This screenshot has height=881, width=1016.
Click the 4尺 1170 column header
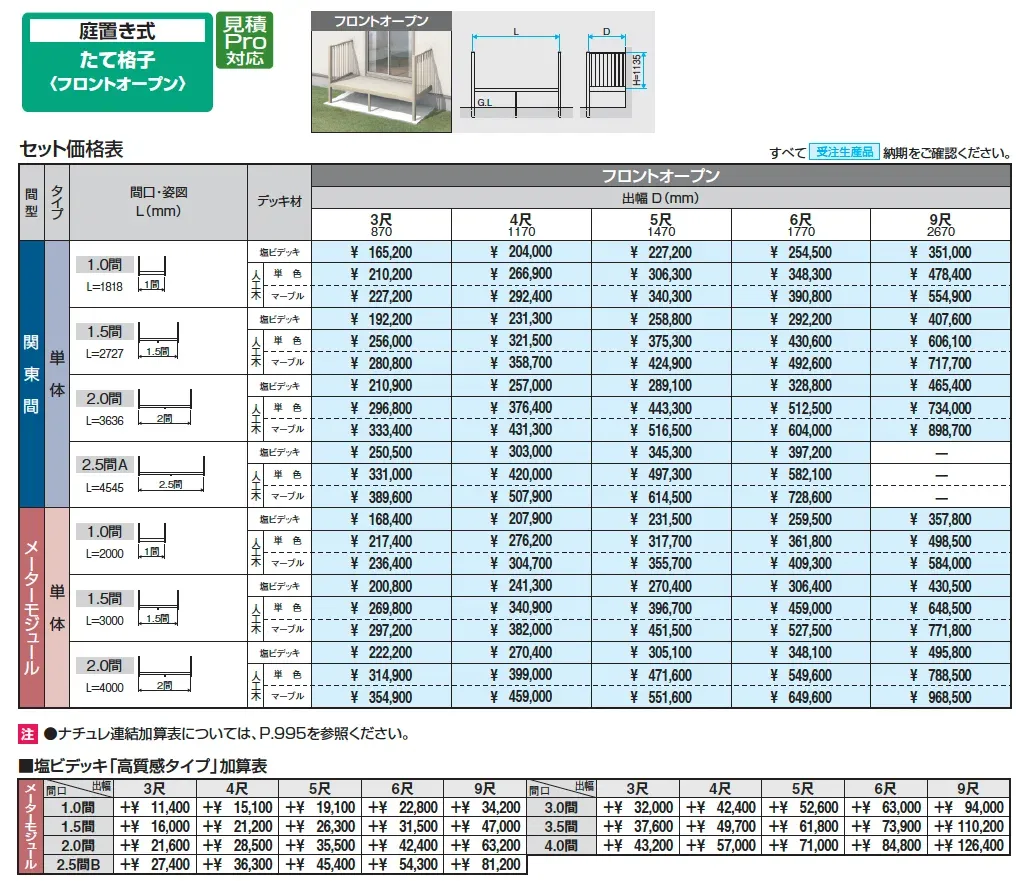tap(521, 225)
